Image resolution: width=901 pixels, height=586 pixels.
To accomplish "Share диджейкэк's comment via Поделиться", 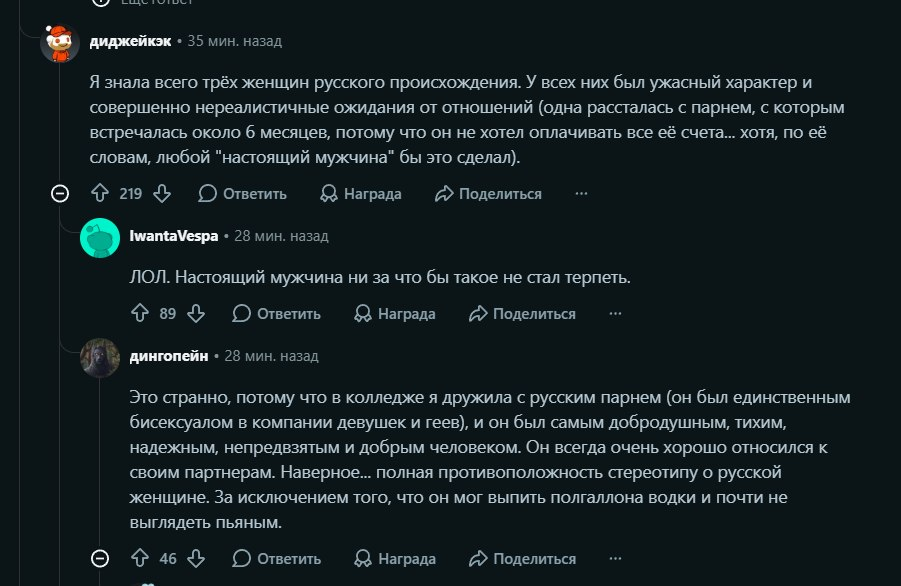I will pyautogui.click(x=488, y=194).
